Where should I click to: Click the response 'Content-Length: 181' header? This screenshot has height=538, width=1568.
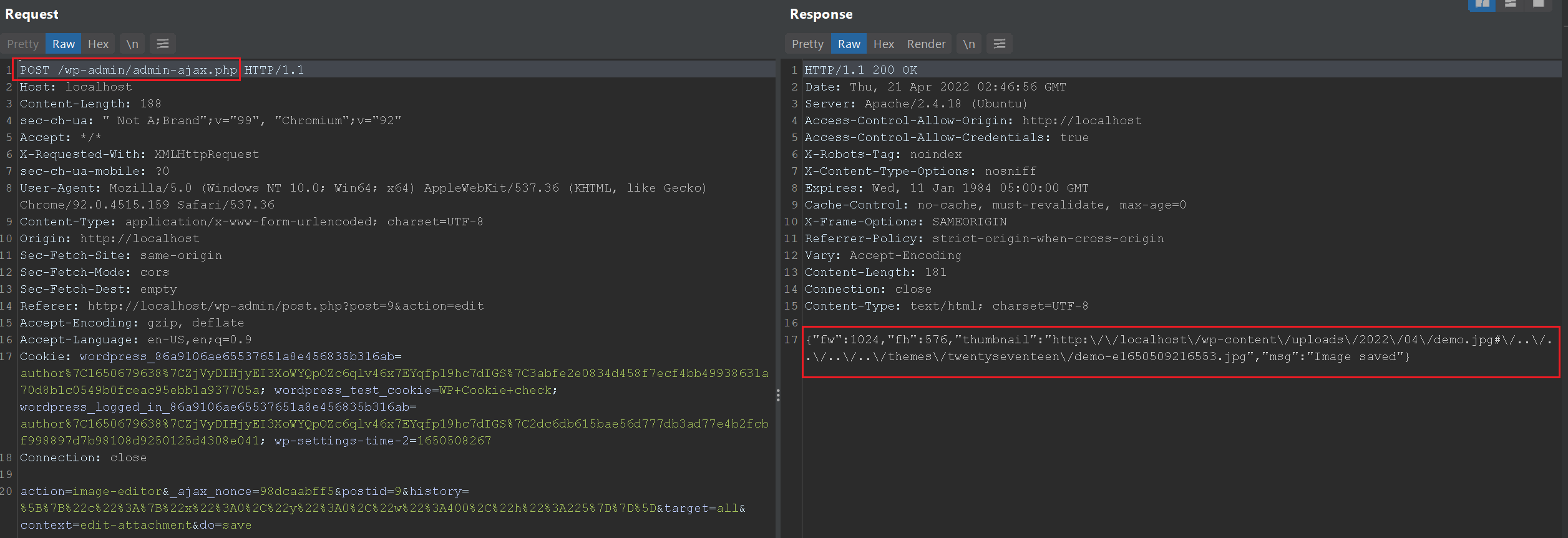[x=875, y=272]
